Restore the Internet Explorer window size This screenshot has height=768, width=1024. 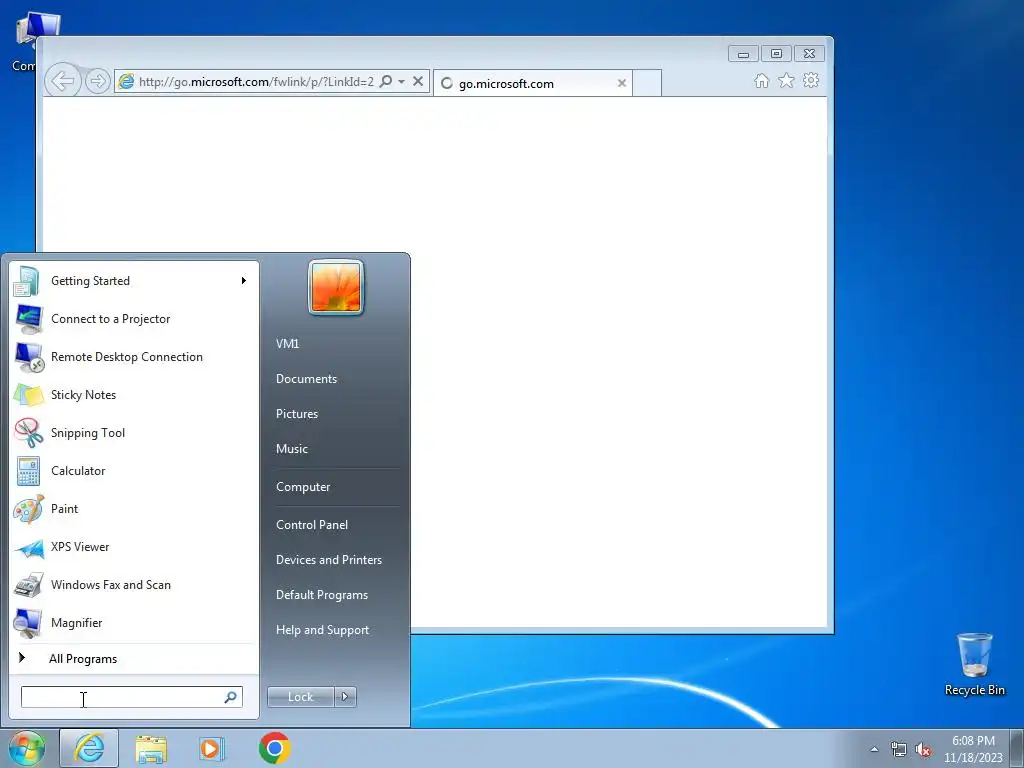tap(776, 54)
